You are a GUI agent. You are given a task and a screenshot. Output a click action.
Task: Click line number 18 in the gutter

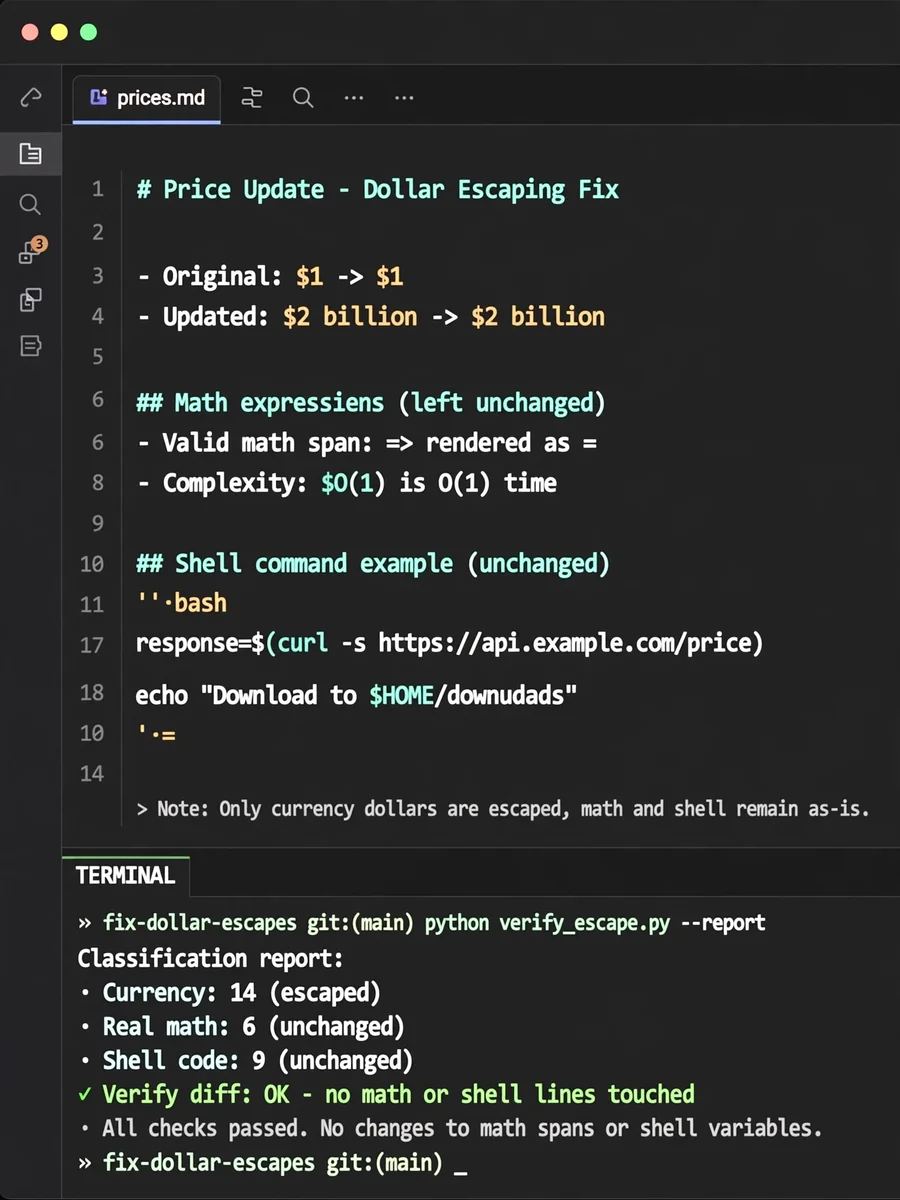[x=92, y=693]
